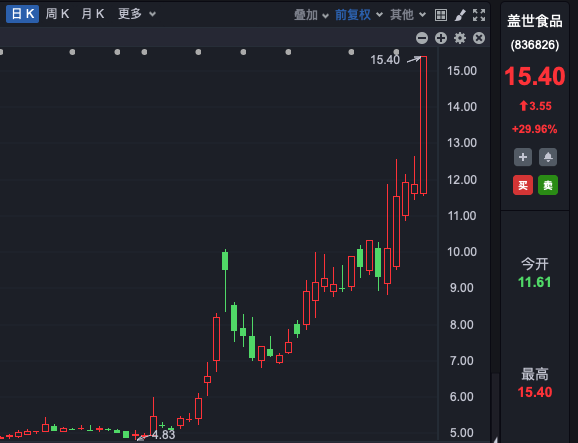Image resolution: width=578 pixels, height=443 pixels.
Task: Open chart settings gear icon
Action: click(460, 38)
